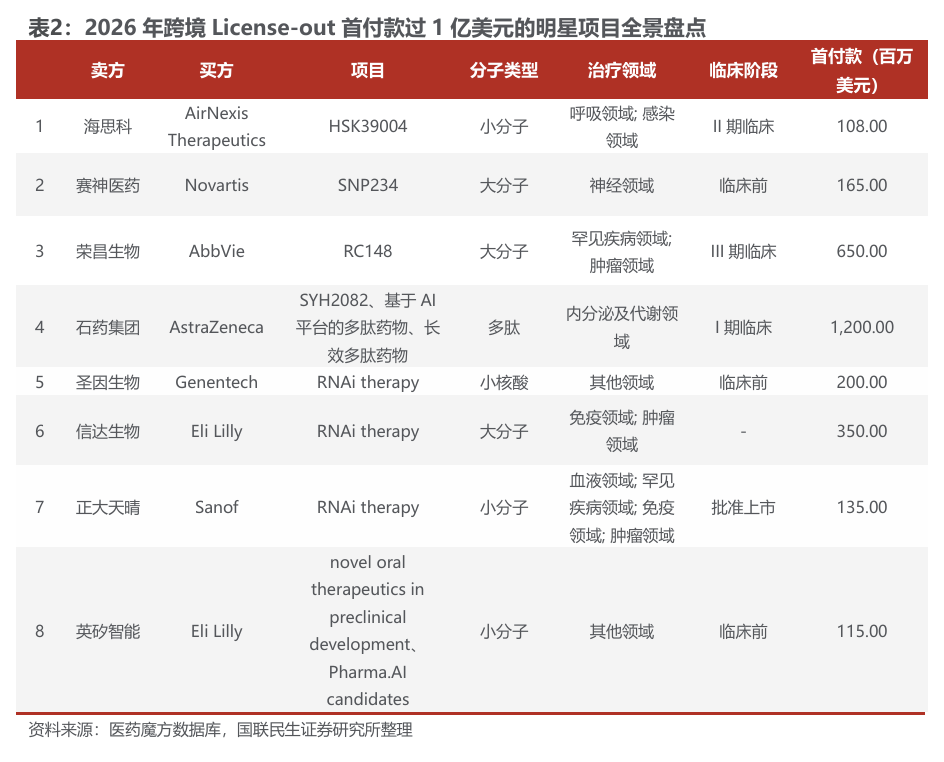Select the HSK39004 project cell
Image resolution: width=944 pixels, height=762 pixels.
[x=367, y=127]
